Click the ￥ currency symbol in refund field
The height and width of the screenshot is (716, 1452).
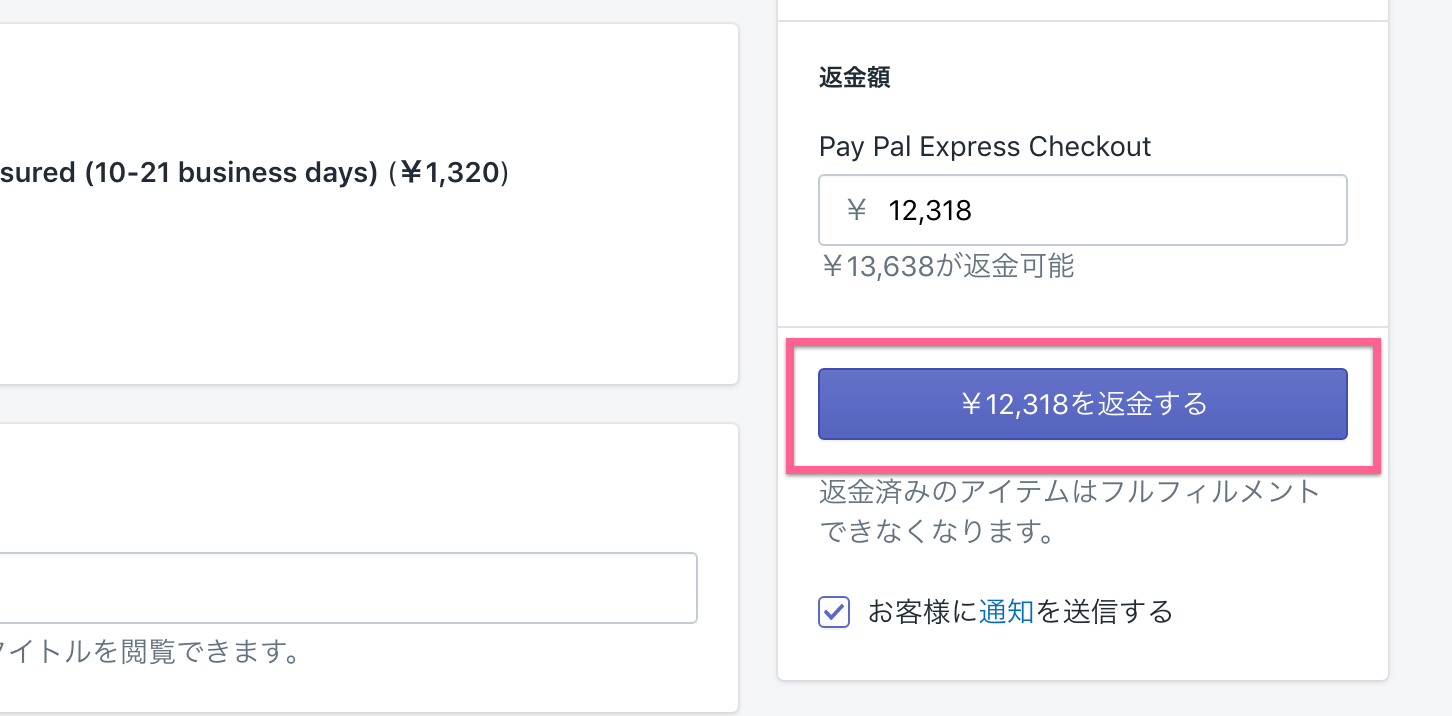(x=856, y=210)
